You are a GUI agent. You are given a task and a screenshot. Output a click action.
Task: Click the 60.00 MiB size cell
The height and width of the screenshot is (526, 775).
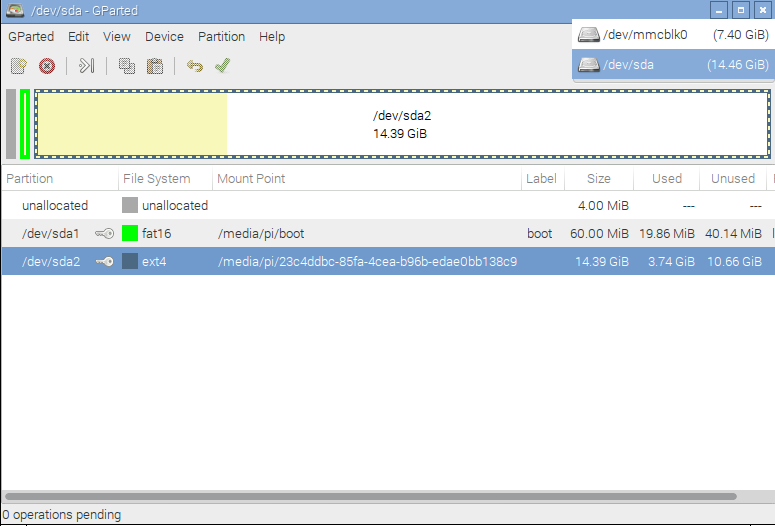coord(600,233)
